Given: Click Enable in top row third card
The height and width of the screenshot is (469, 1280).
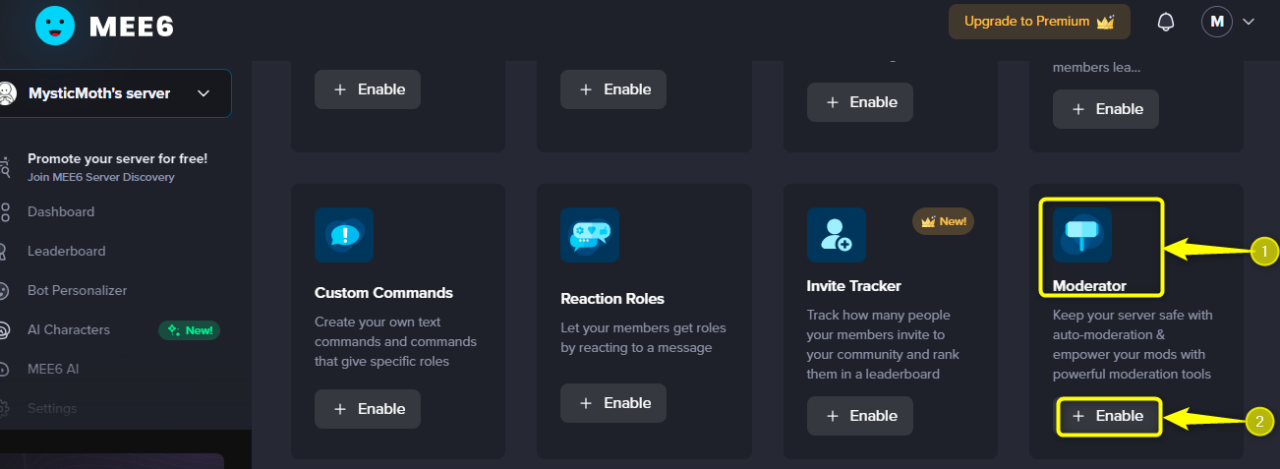Looking at the screenshot, I should (x=860, y=102).
